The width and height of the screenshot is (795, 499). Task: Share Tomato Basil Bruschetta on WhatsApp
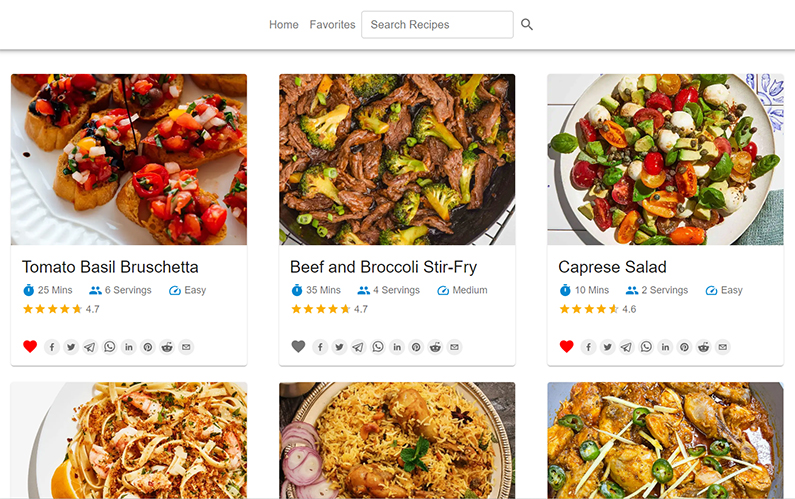[x=109, y=347]
